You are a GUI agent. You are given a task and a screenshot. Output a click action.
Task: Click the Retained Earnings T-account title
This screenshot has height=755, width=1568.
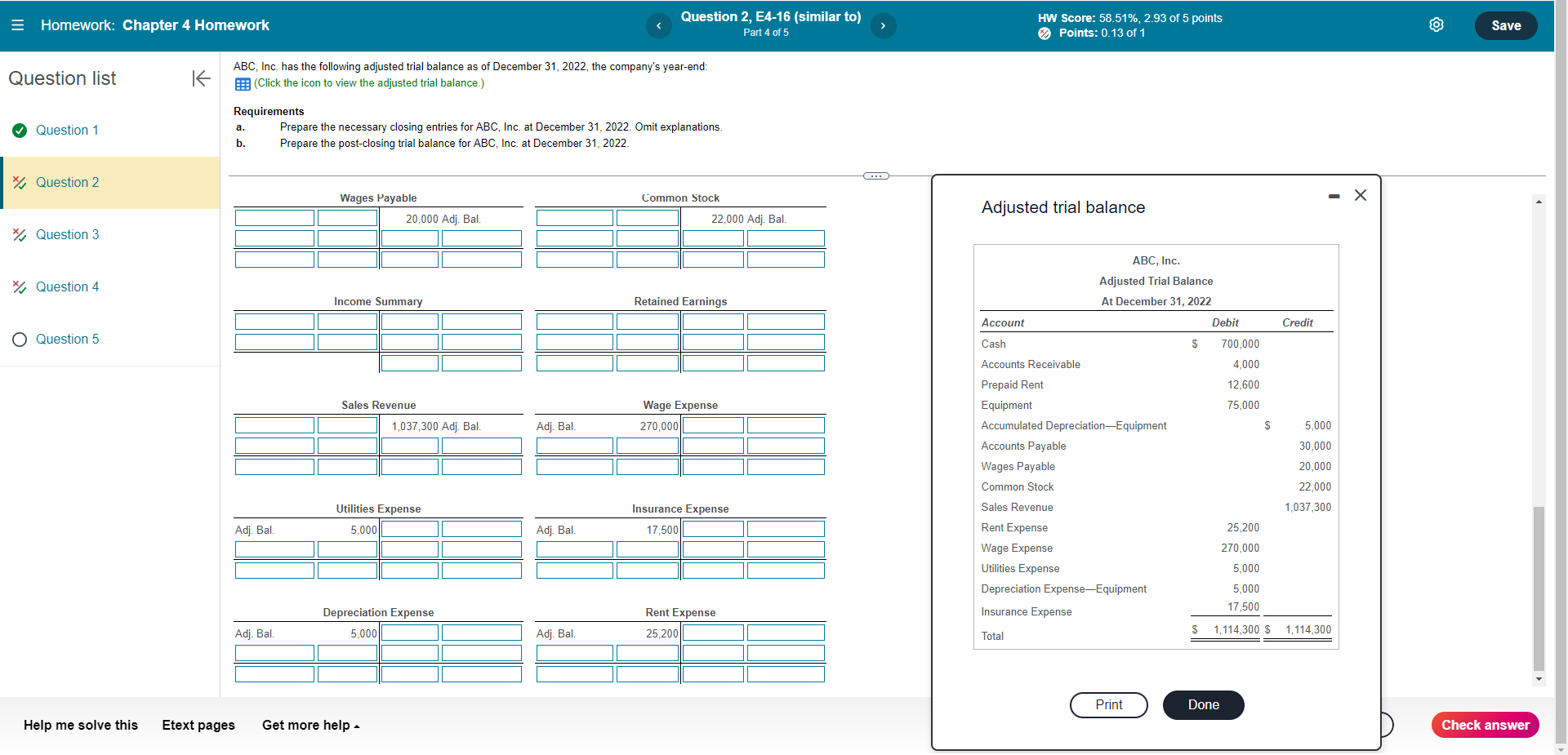coord(680,302)
